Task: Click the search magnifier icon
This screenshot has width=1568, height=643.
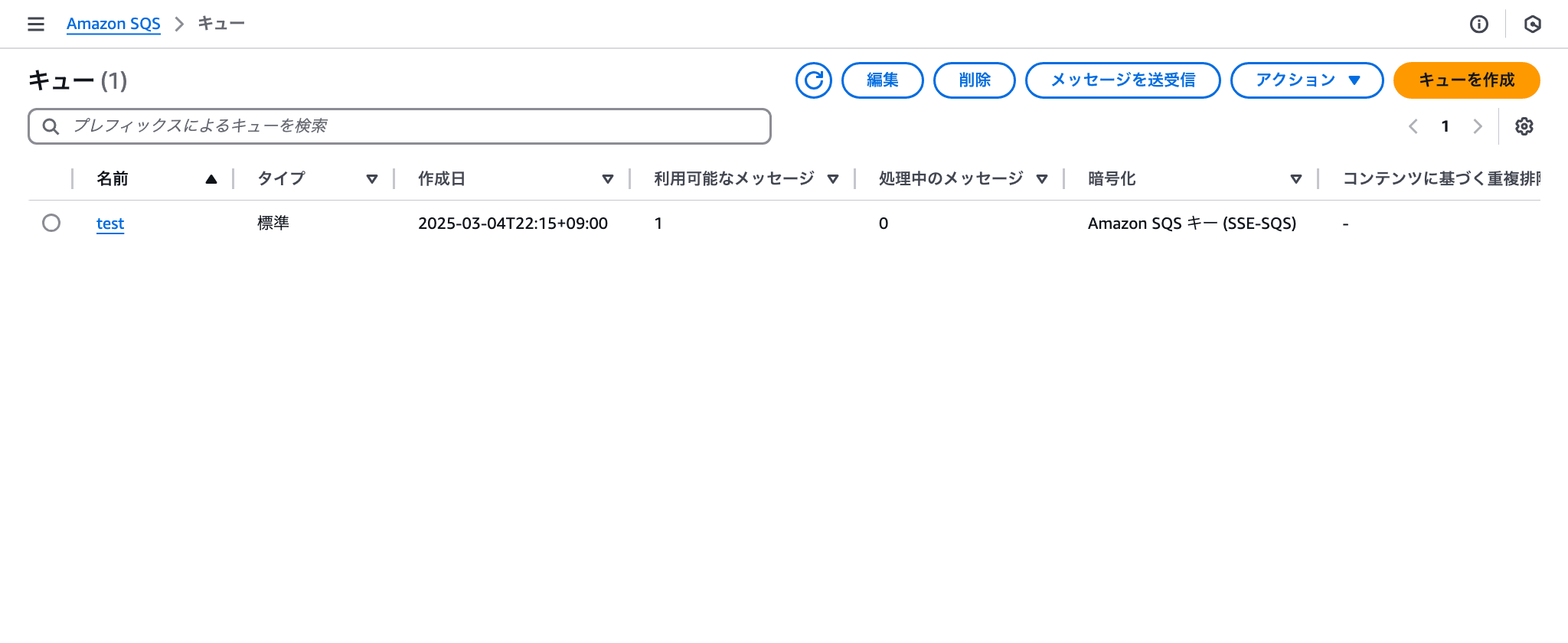Action: 51,126
